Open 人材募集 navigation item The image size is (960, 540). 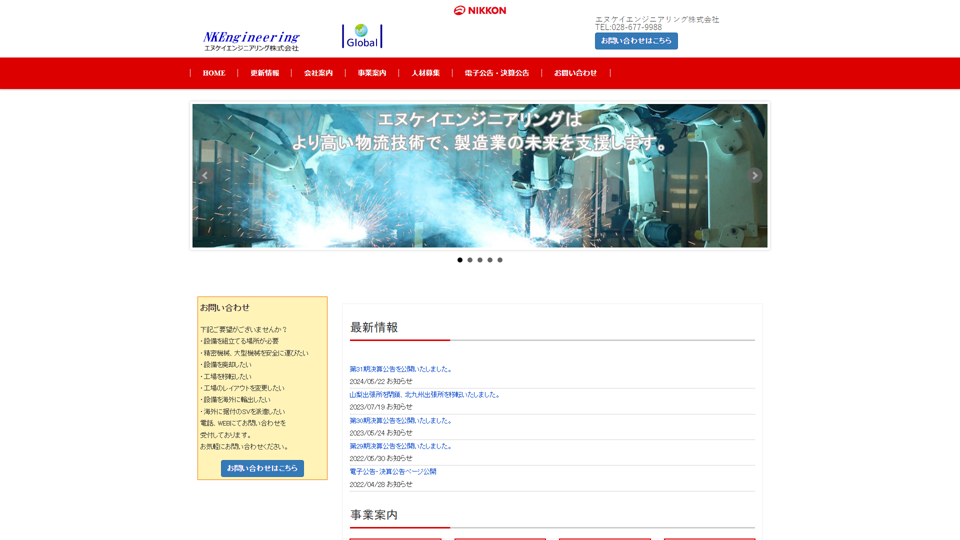coord(425,73)
